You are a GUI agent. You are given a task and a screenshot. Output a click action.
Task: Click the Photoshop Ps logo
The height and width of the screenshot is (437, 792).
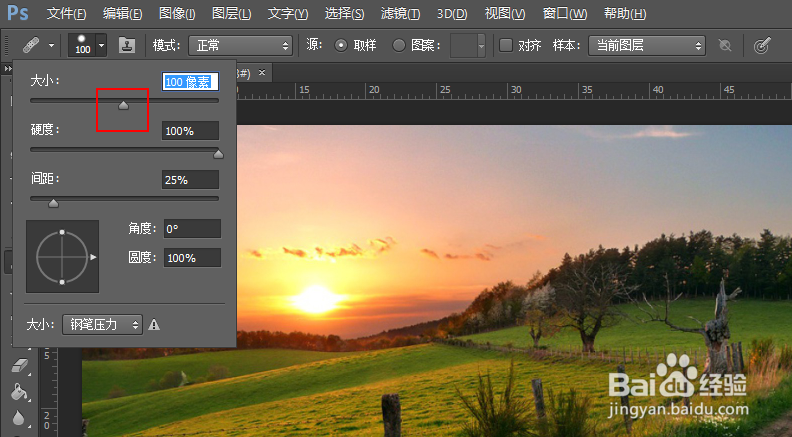pyautogui.click(x=18, y=13)
